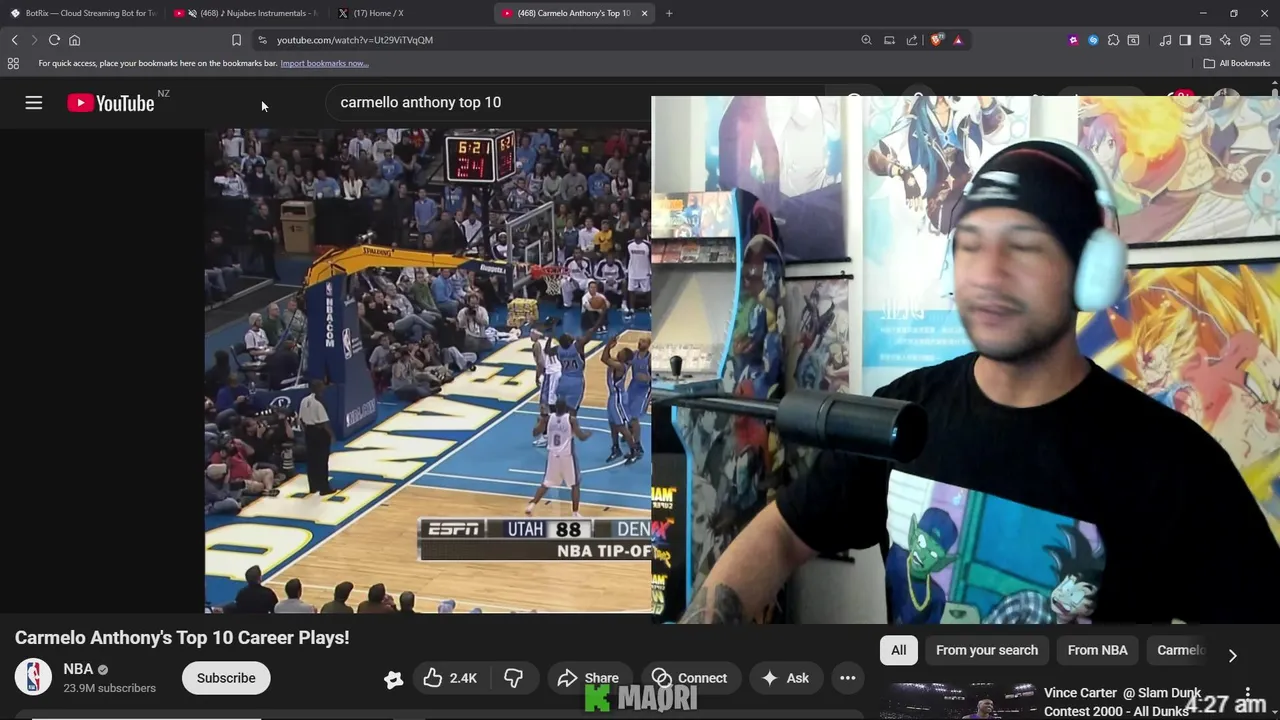Select the From NBA chip

[x=1097, y=650]
